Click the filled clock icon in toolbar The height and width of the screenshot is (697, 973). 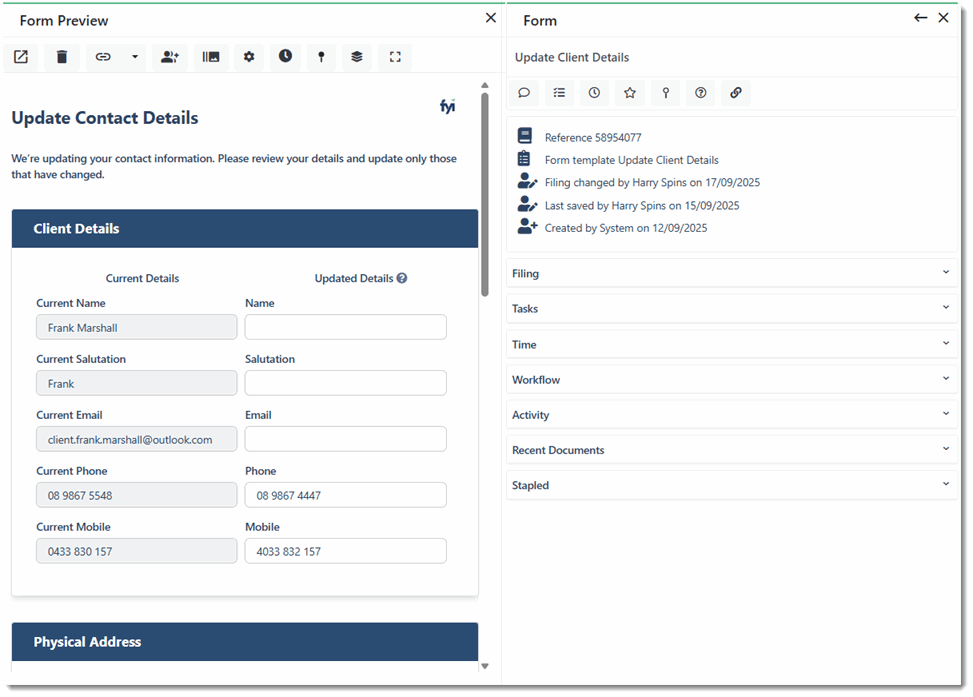(x=285, y=56)
